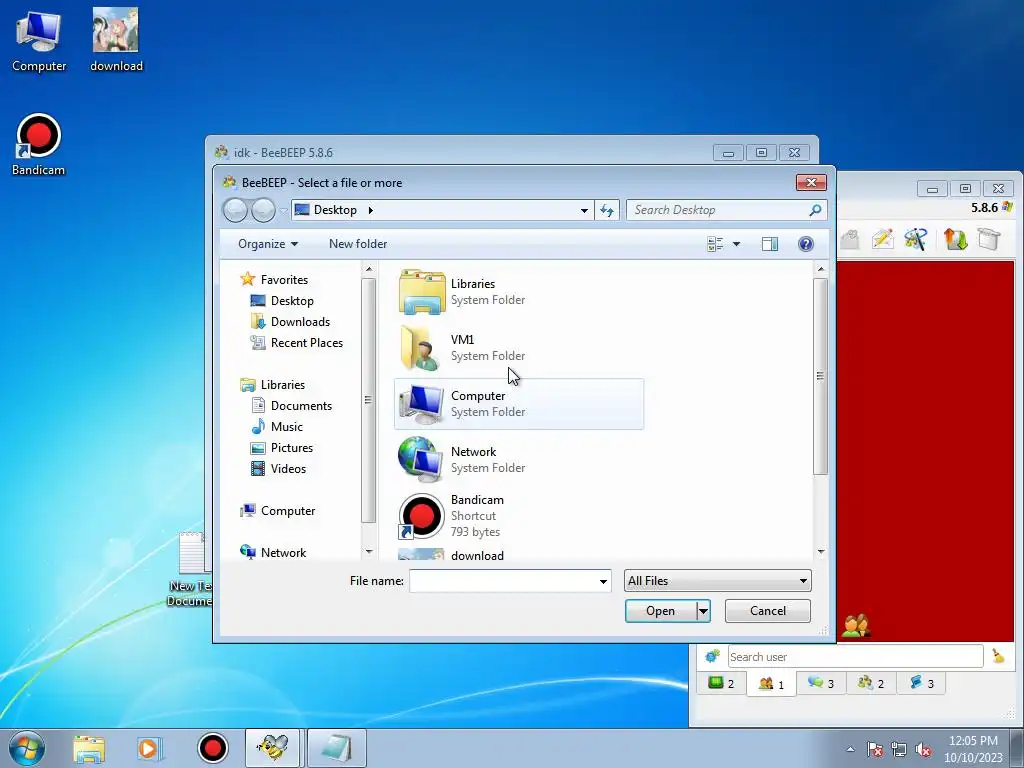The height and width of the screenshot is (768, 1024).
Task: Open BeeBEEP bee icon in taskbar
Action: 273,748
